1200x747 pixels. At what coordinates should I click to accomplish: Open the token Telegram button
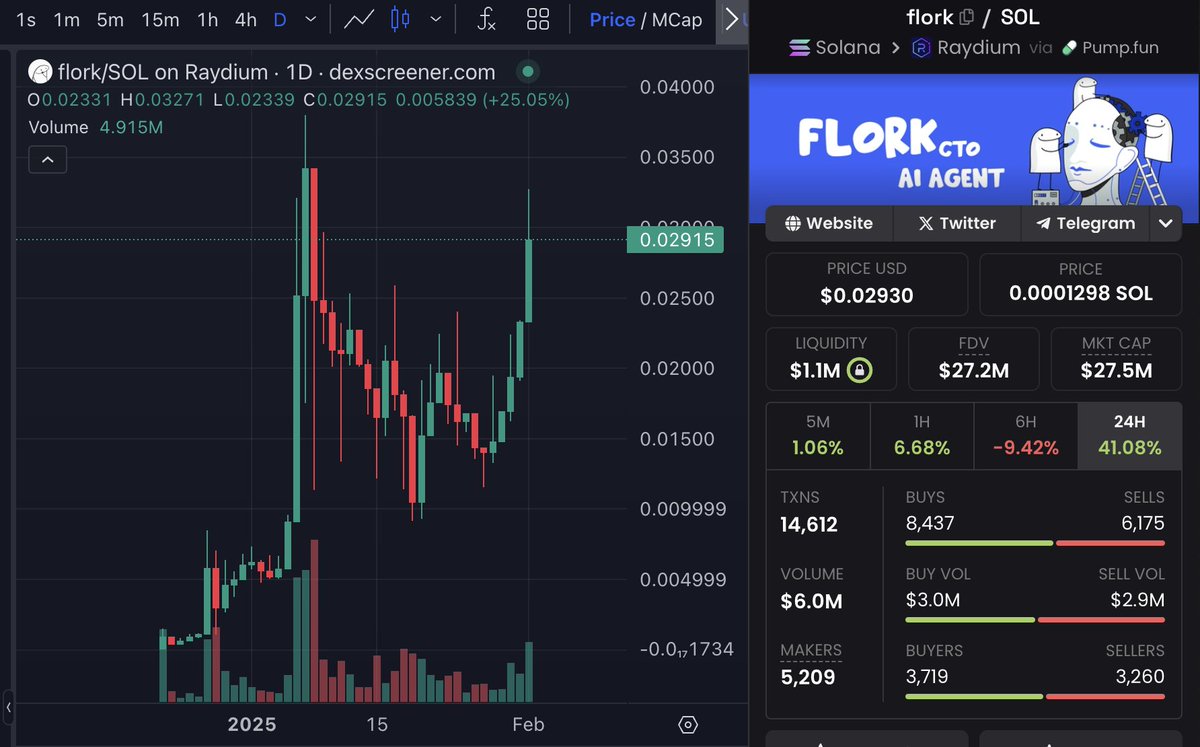coord(1086,223)
